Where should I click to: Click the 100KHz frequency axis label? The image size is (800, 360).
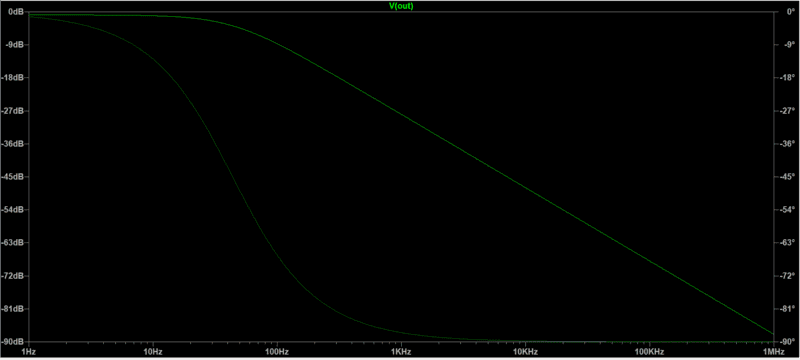click(649, 352)
